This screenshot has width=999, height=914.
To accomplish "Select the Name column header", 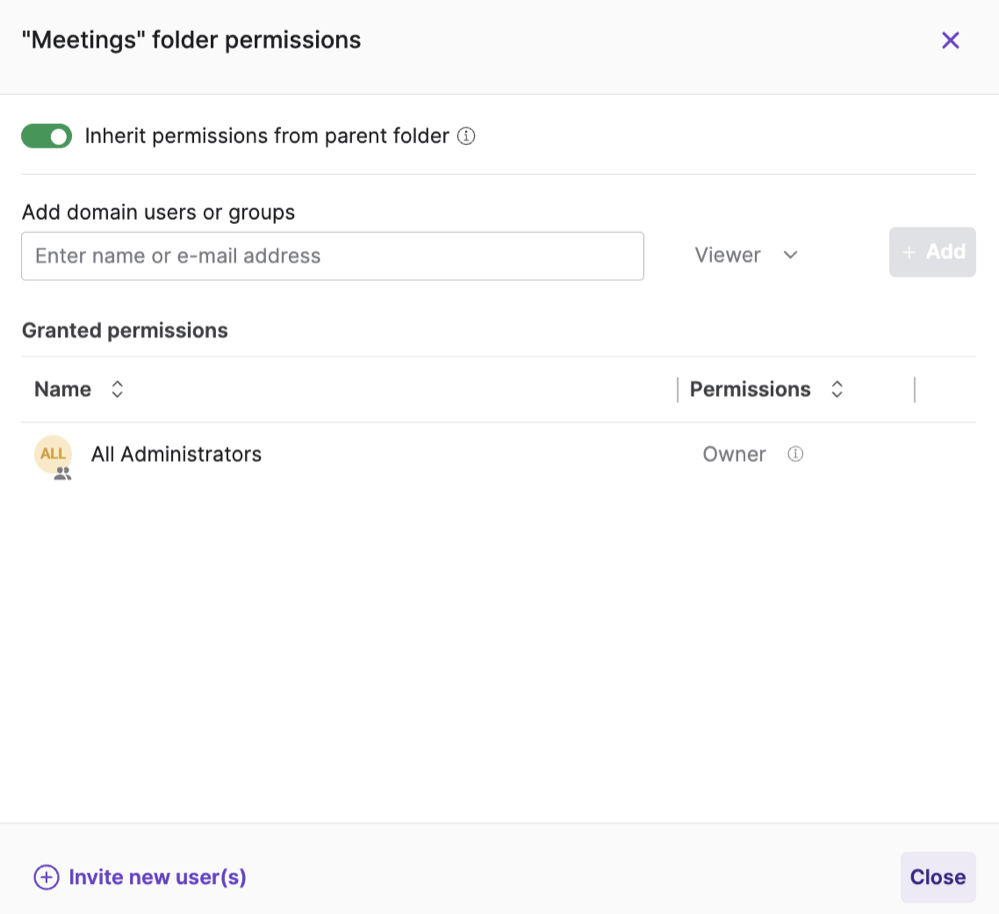I will pyautogui.click(x=61, y=389).
